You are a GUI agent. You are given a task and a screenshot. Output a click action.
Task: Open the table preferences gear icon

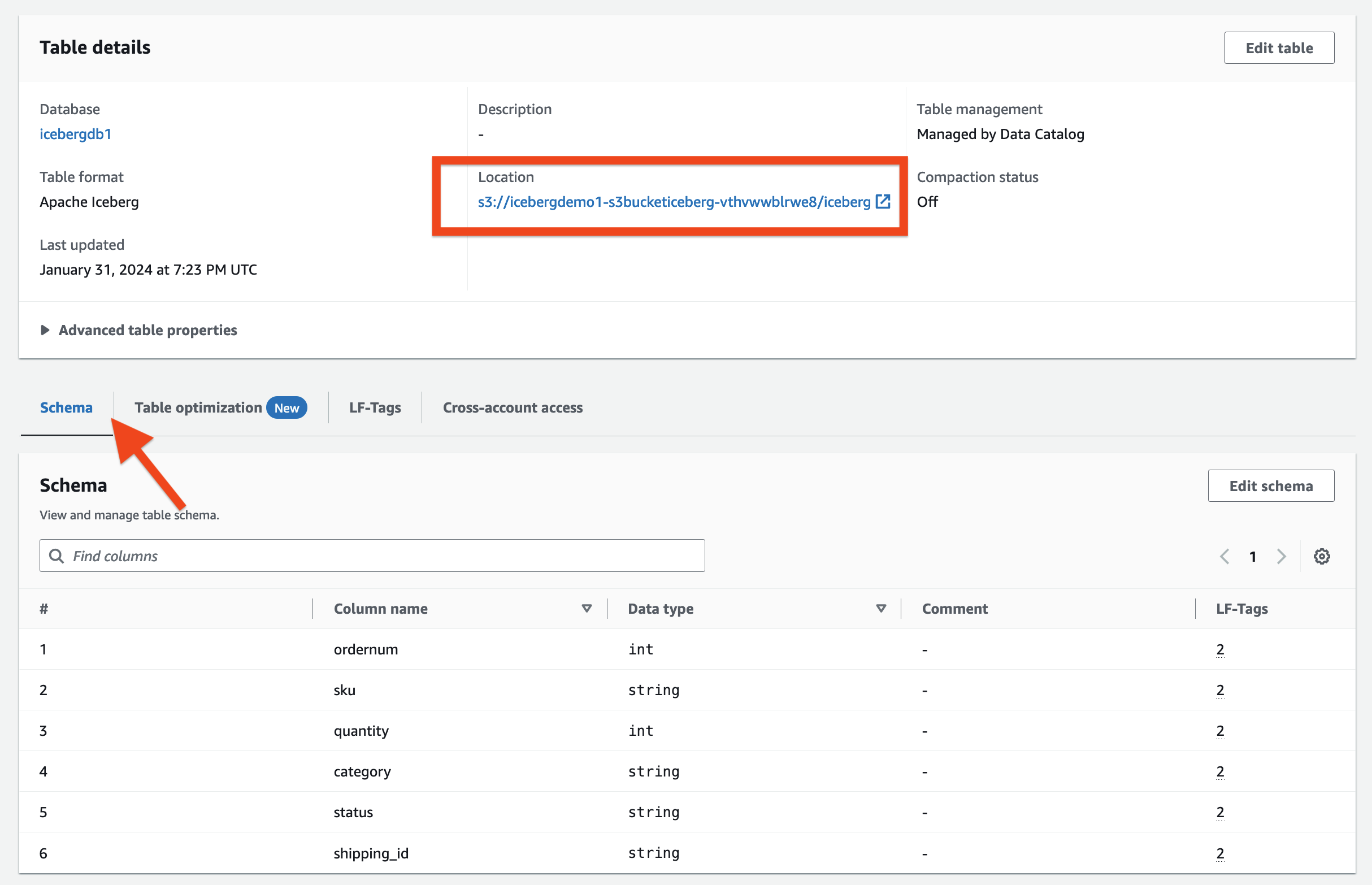pos(1322,556)
